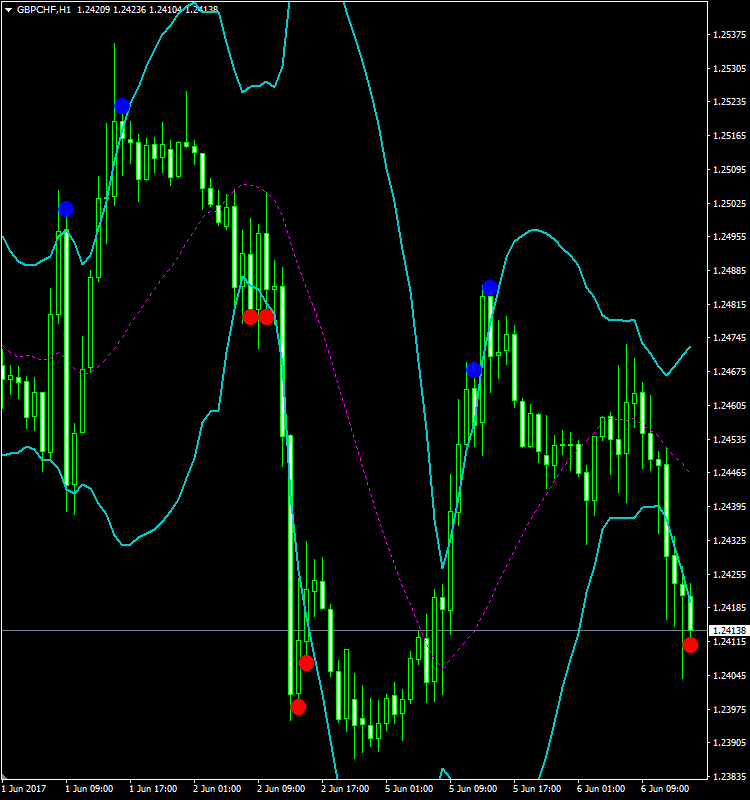
Task: Click the current price label 1.24138 on the axis
Action: click(730, 631)
